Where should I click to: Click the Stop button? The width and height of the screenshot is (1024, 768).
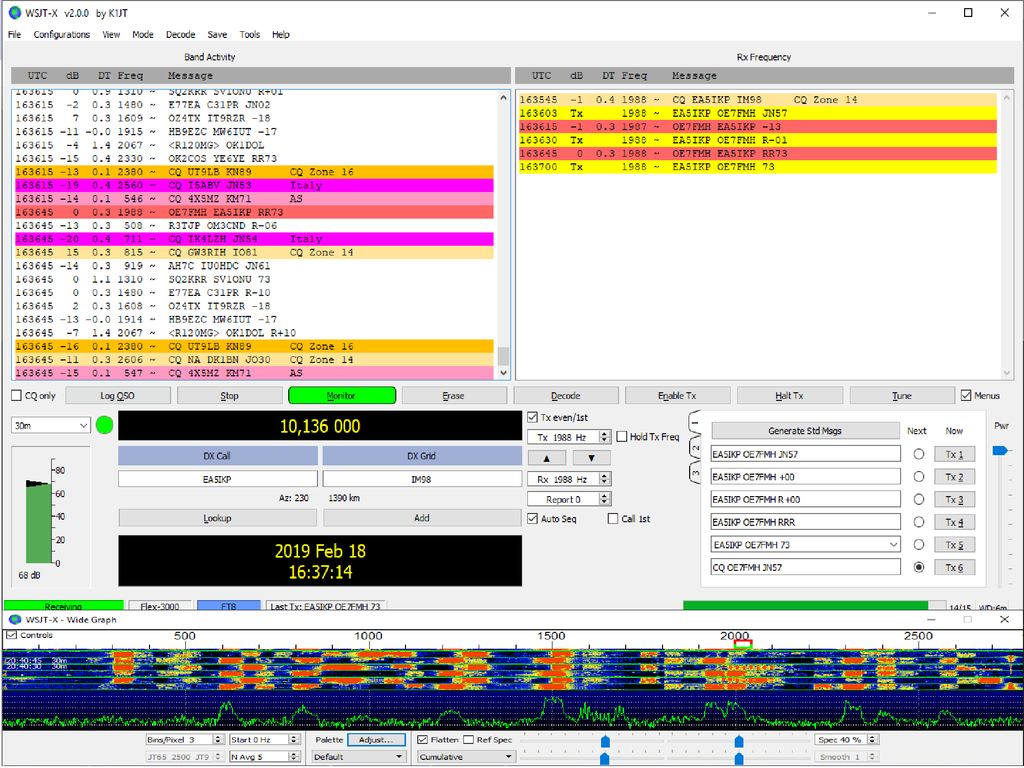point(229,396)
